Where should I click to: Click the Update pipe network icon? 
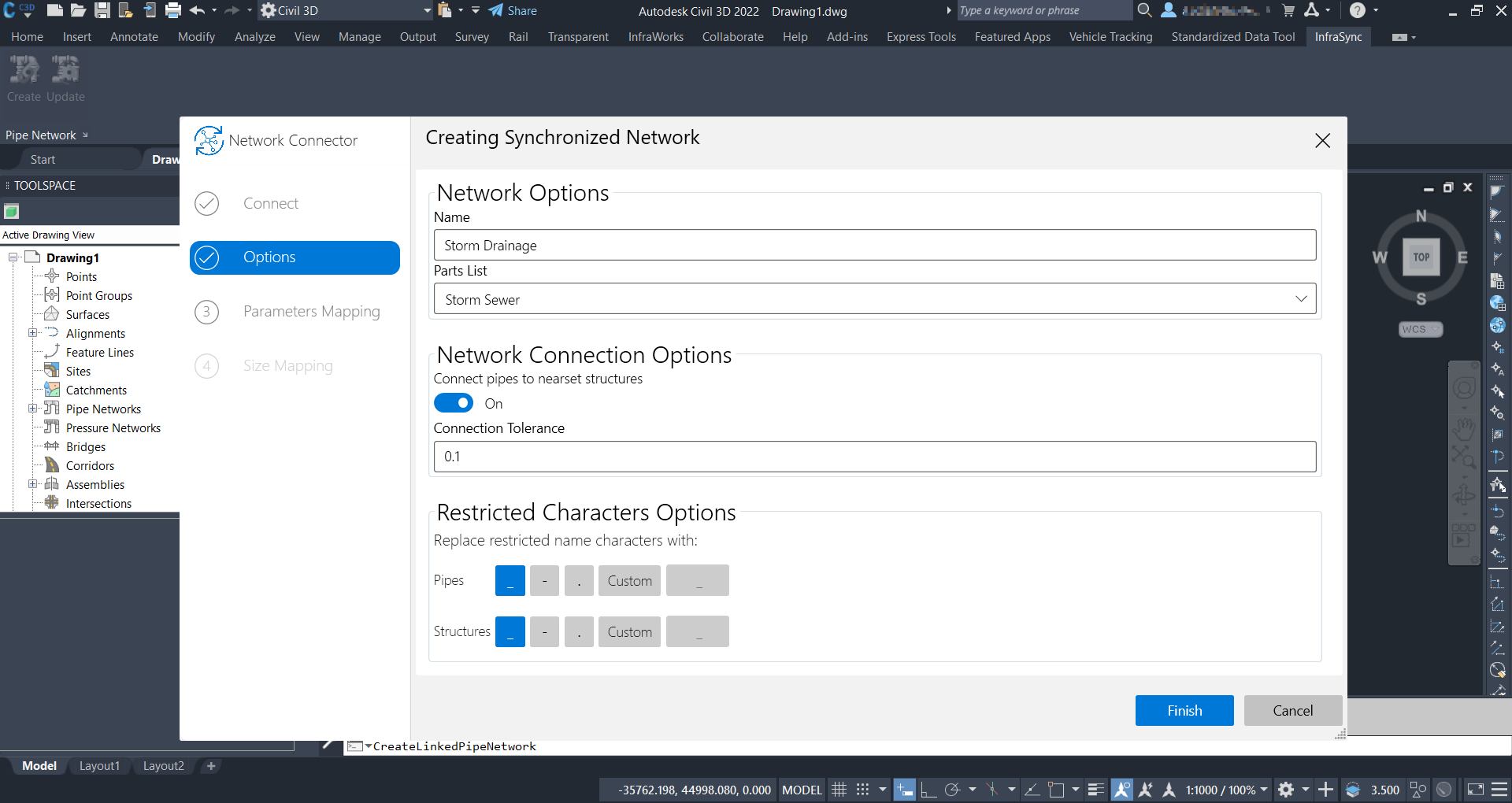65,71
